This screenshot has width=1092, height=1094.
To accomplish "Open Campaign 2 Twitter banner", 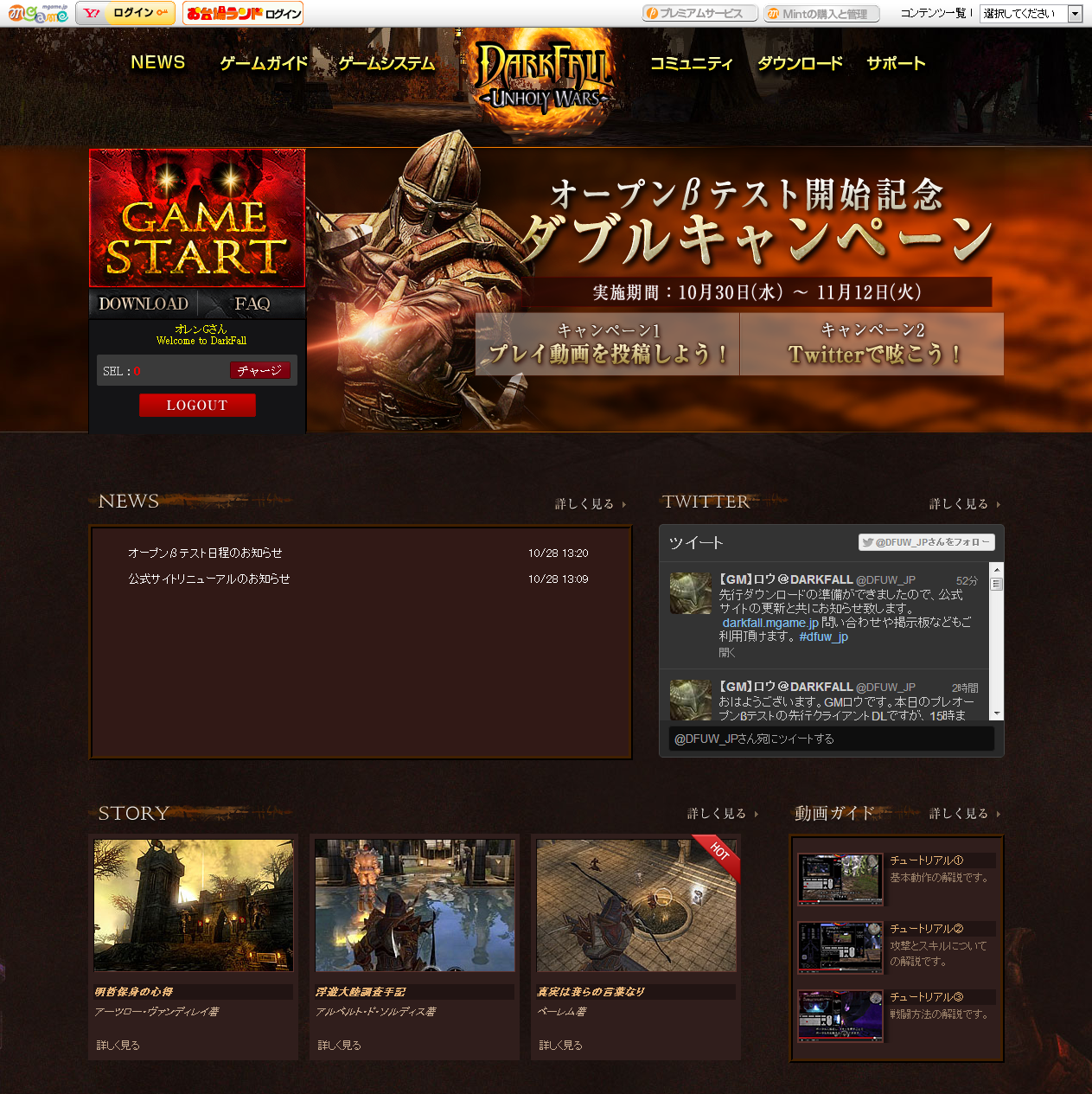I will (x=872, y=343).
